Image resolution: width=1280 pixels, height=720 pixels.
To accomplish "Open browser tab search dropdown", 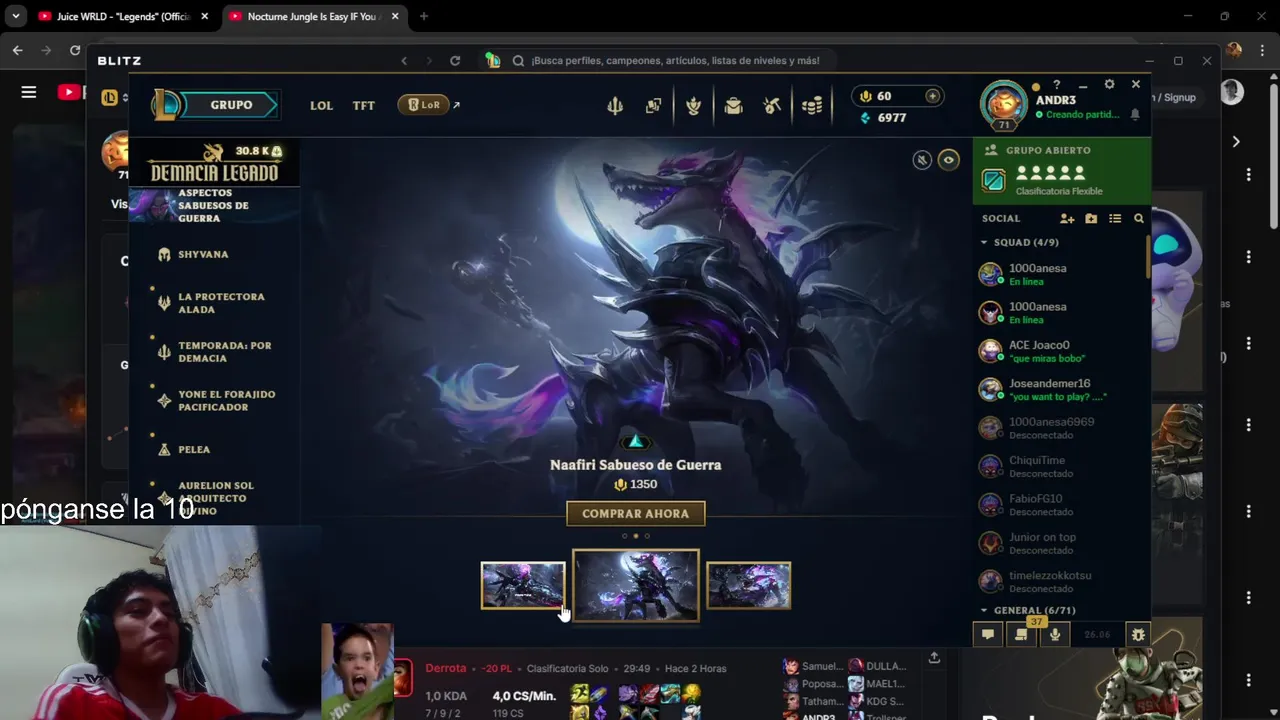I will [15, 16].
